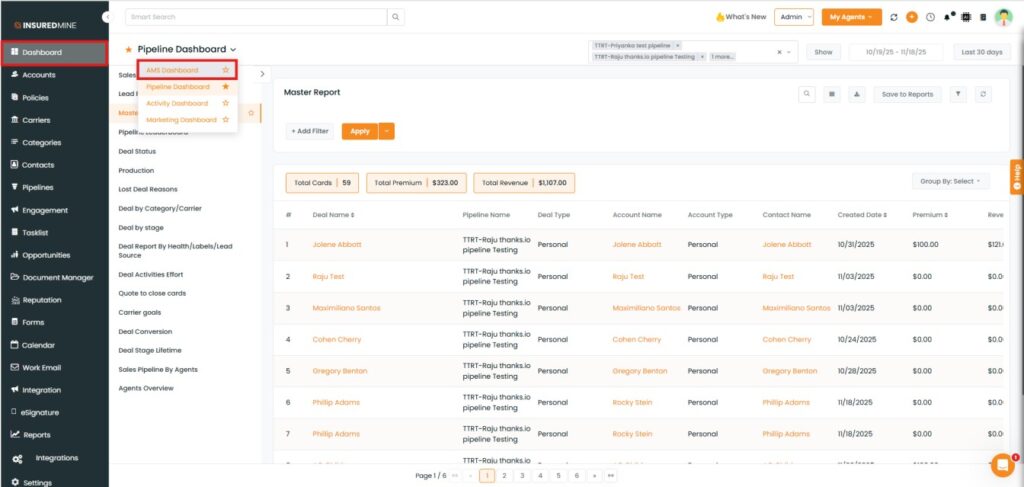Select AMS Dashboard from the menu
Image resolution: width=1024 pixels, height=487 pixels.
[x=172, y=70]
